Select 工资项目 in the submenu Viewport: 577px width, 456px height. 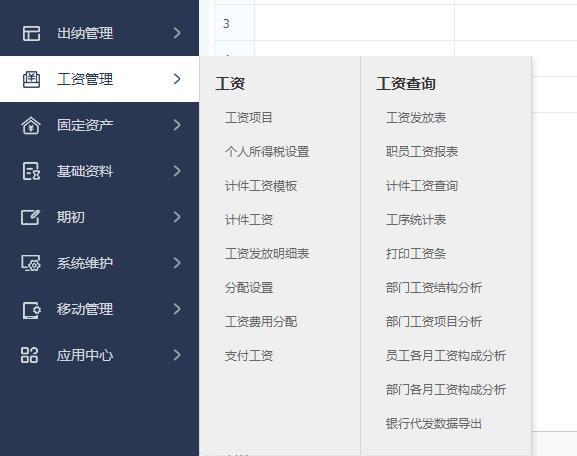click(249, 118)
